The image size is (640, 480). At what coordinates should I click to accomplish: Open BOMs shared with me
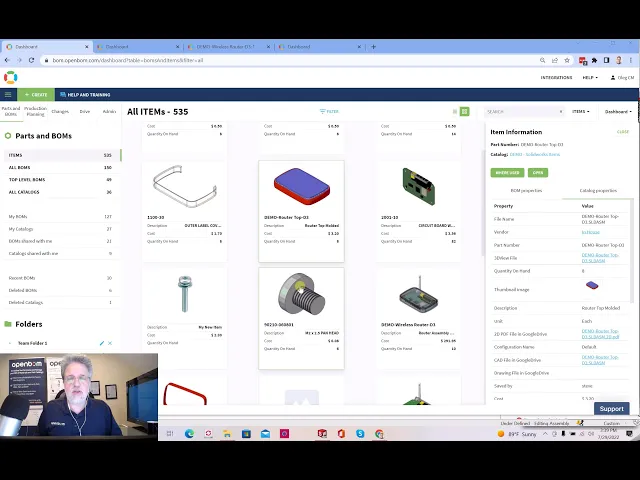[60, 241]
